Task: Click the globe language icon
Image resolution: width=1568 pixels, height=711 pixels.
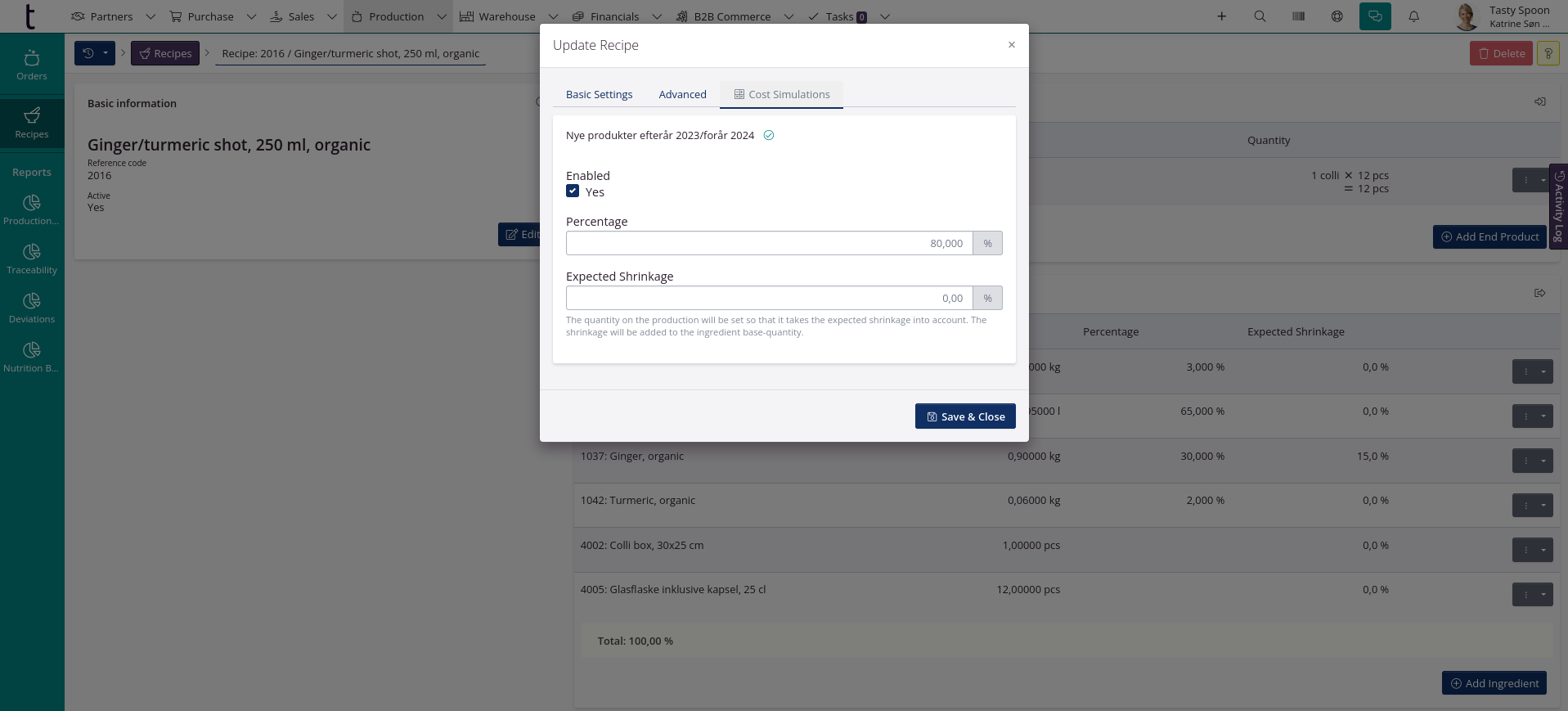Action: click(1337, 16)
